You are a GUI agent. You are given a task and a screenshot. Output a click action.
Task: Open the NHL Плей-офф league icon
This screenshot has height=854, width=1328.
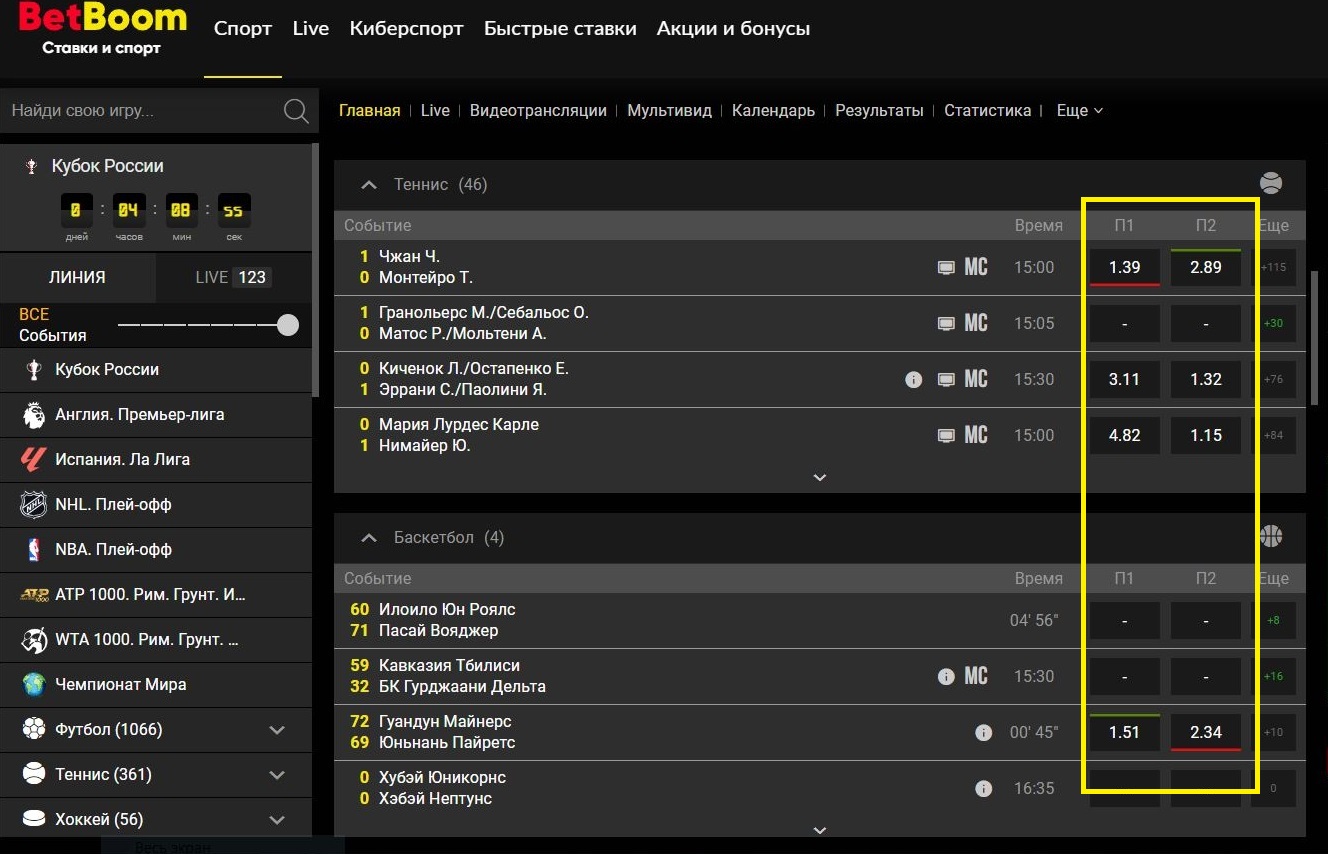(x=34, y=505)
